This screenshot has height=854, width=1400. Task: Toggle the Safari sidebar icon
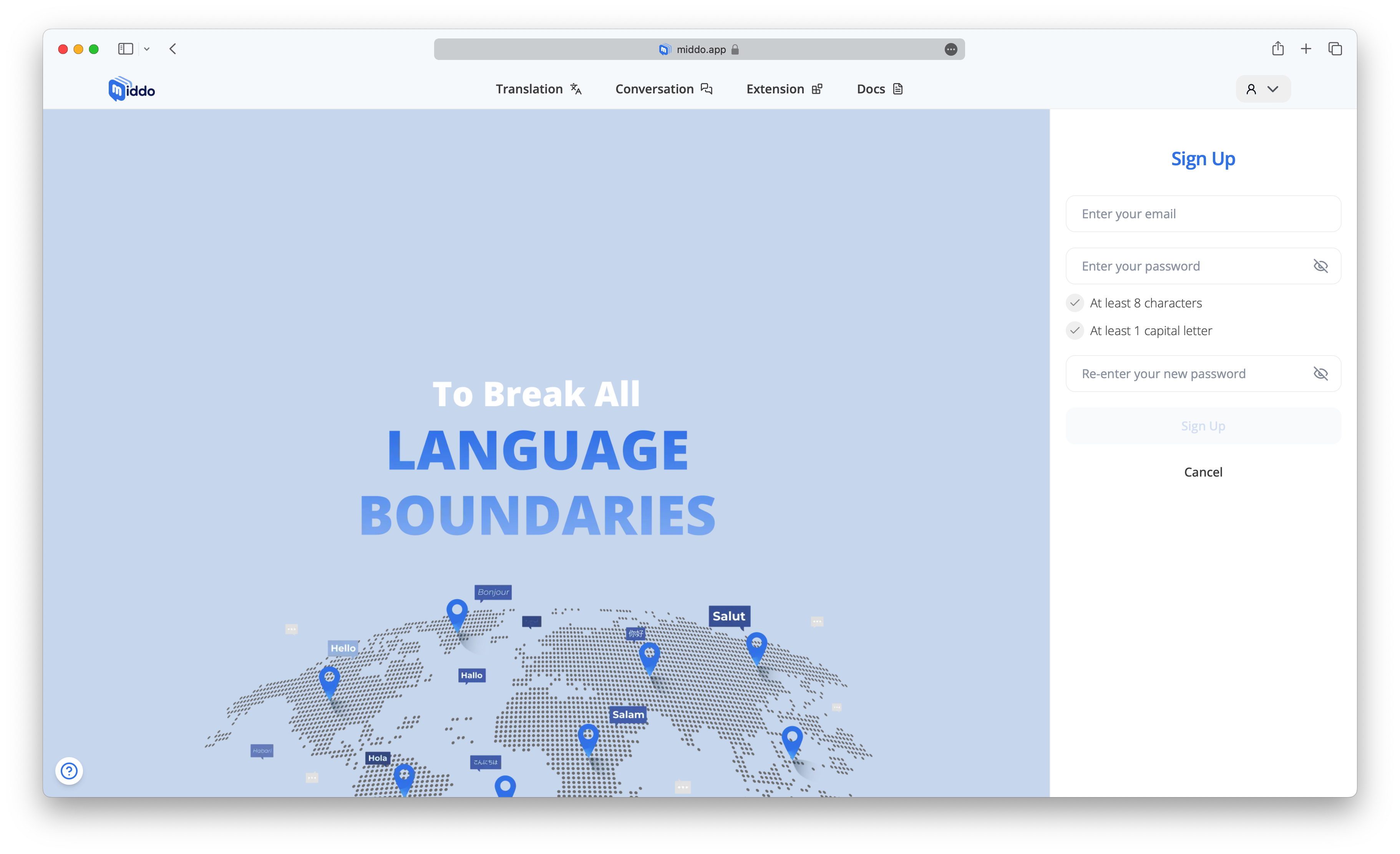point(126,49)
